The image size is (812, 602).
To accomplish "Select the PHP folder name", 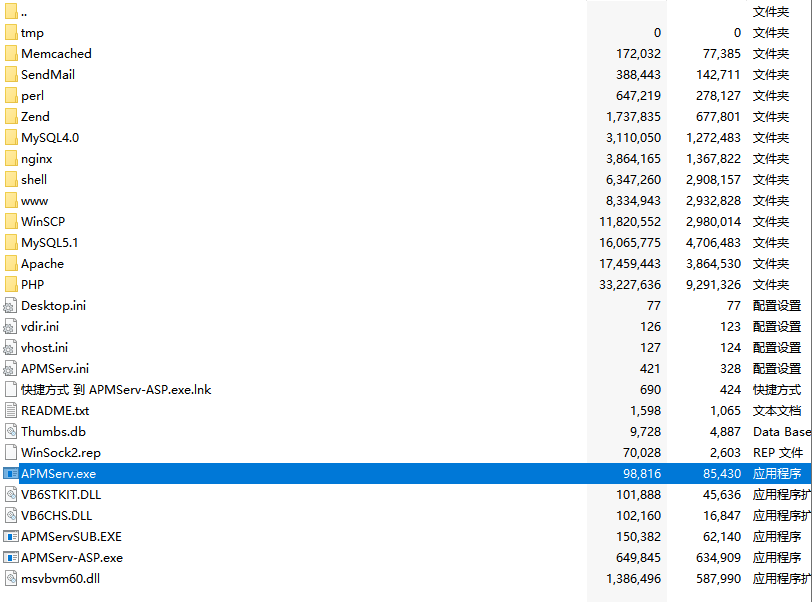I will pos(33,284).
